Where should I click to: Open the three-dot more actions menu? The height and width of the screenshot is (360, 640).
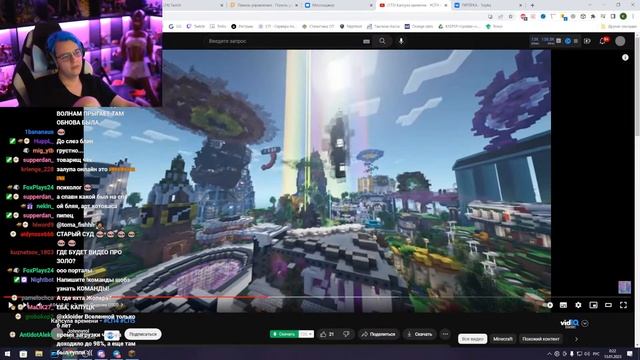click(x=445, y=334)
